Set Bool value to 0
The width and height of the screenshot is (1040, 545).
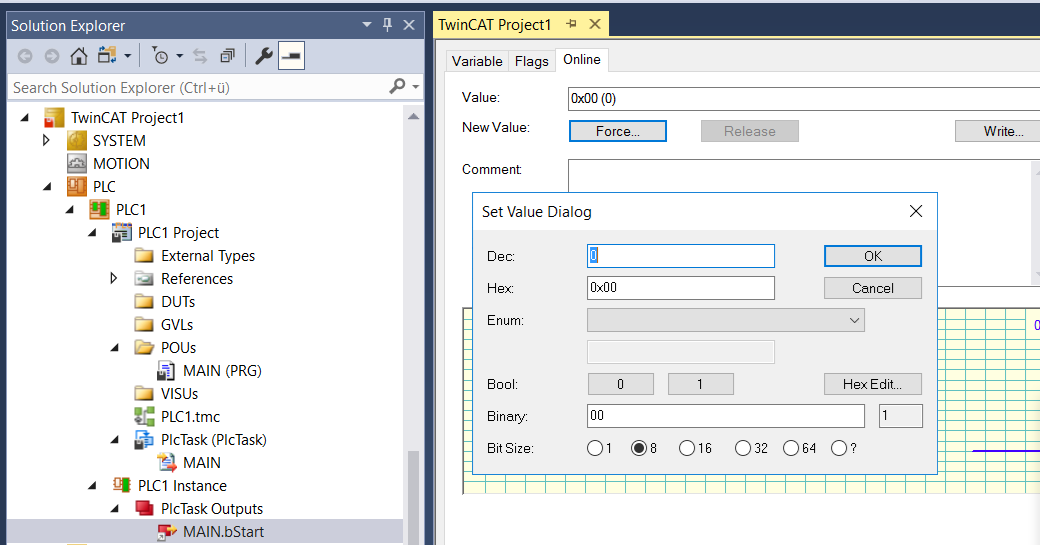621,384
